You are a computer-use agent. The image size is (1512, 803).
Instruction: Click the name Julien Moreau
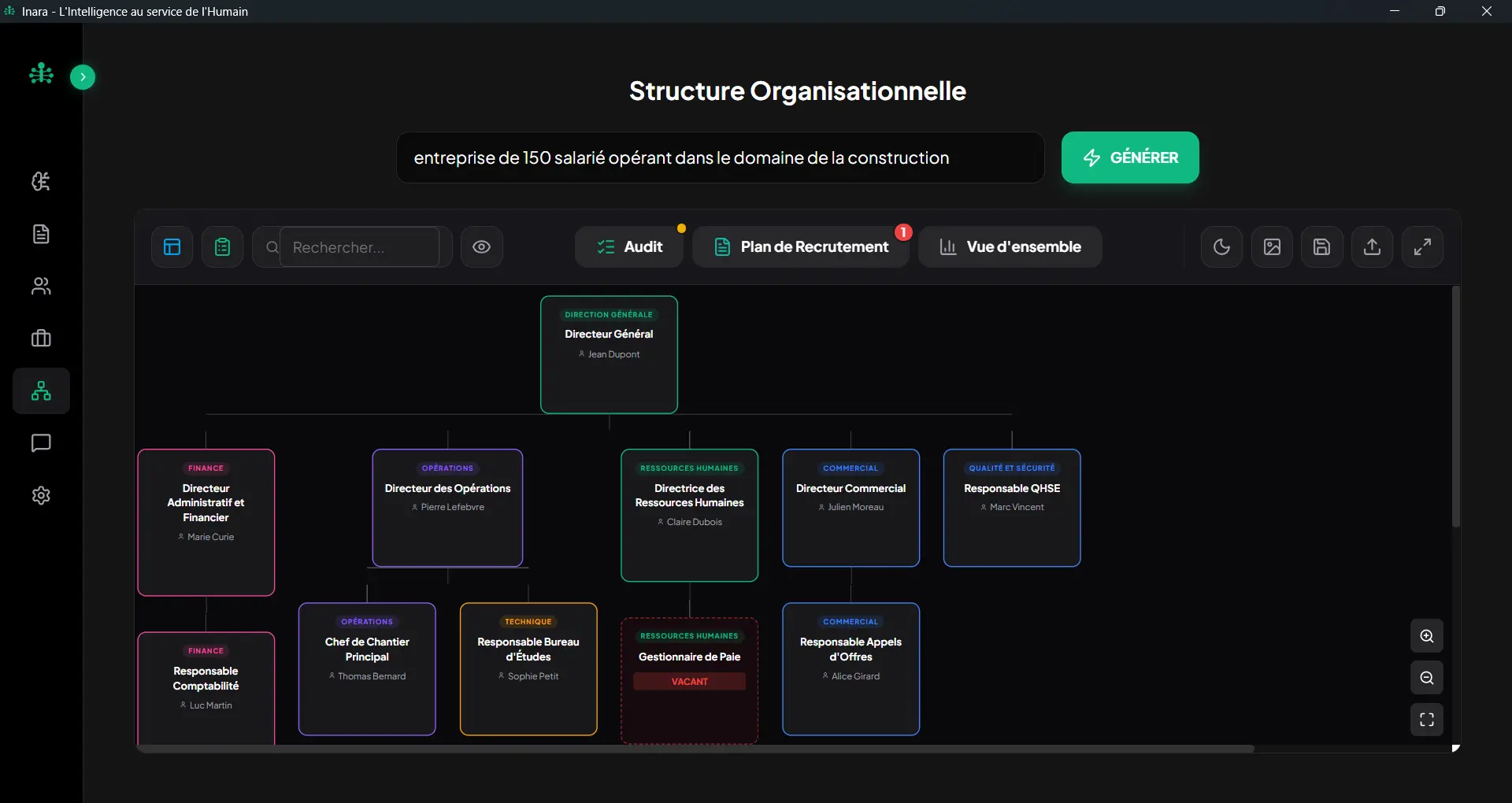(x=856, y=507)
